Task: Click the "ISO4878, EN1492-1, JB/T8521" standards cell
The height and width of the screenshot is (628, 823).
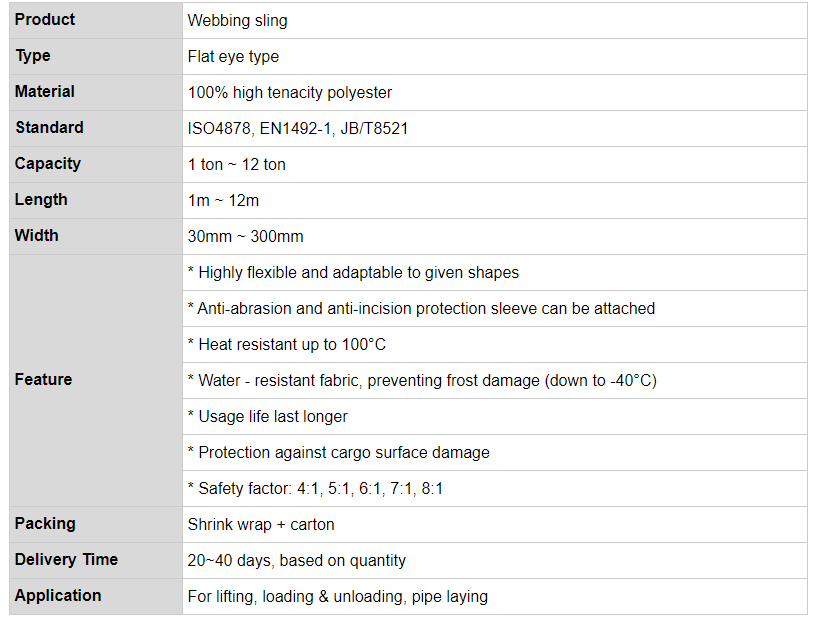Action: point(298,129)
